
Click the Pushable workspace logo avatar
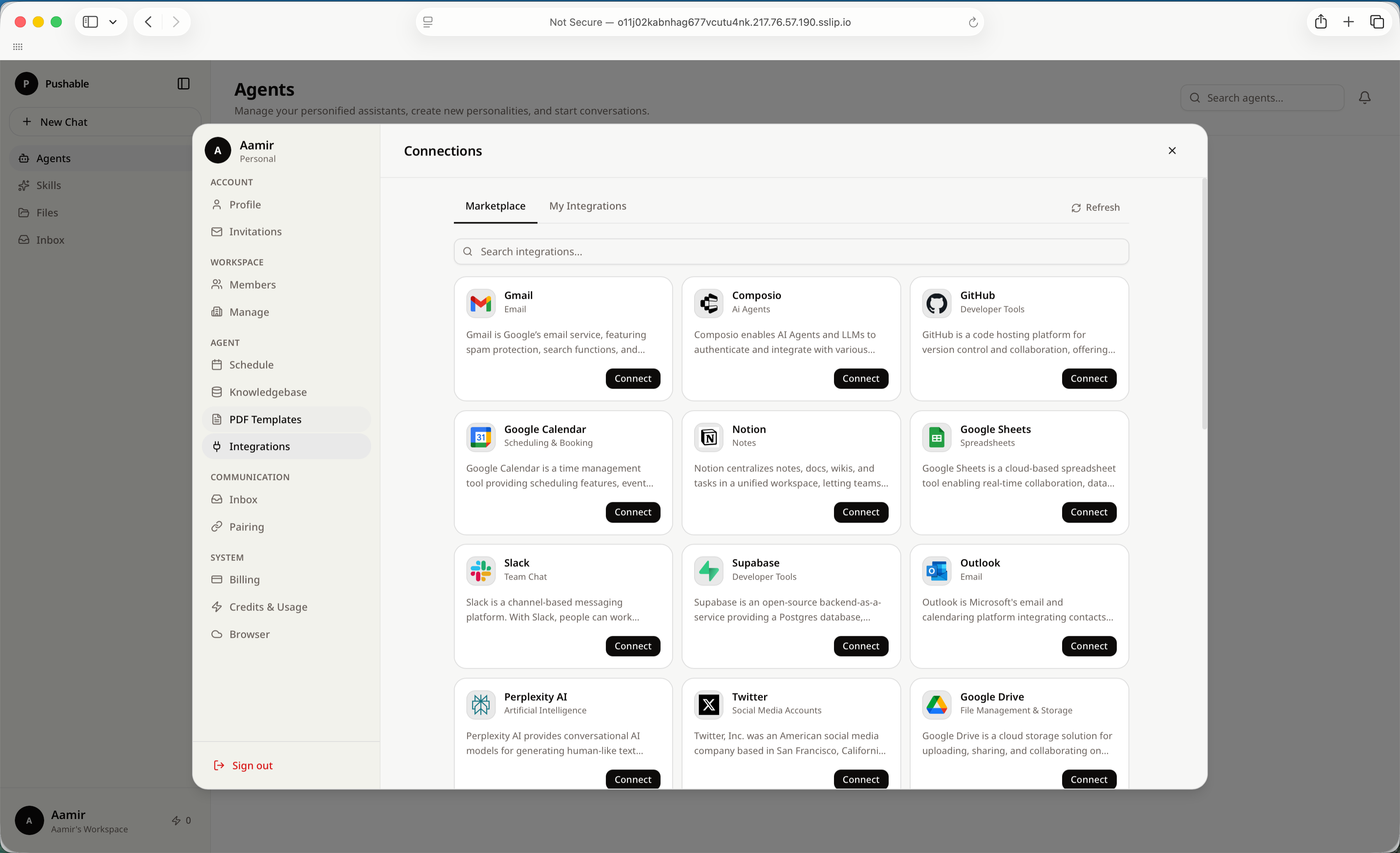point(26,84)
